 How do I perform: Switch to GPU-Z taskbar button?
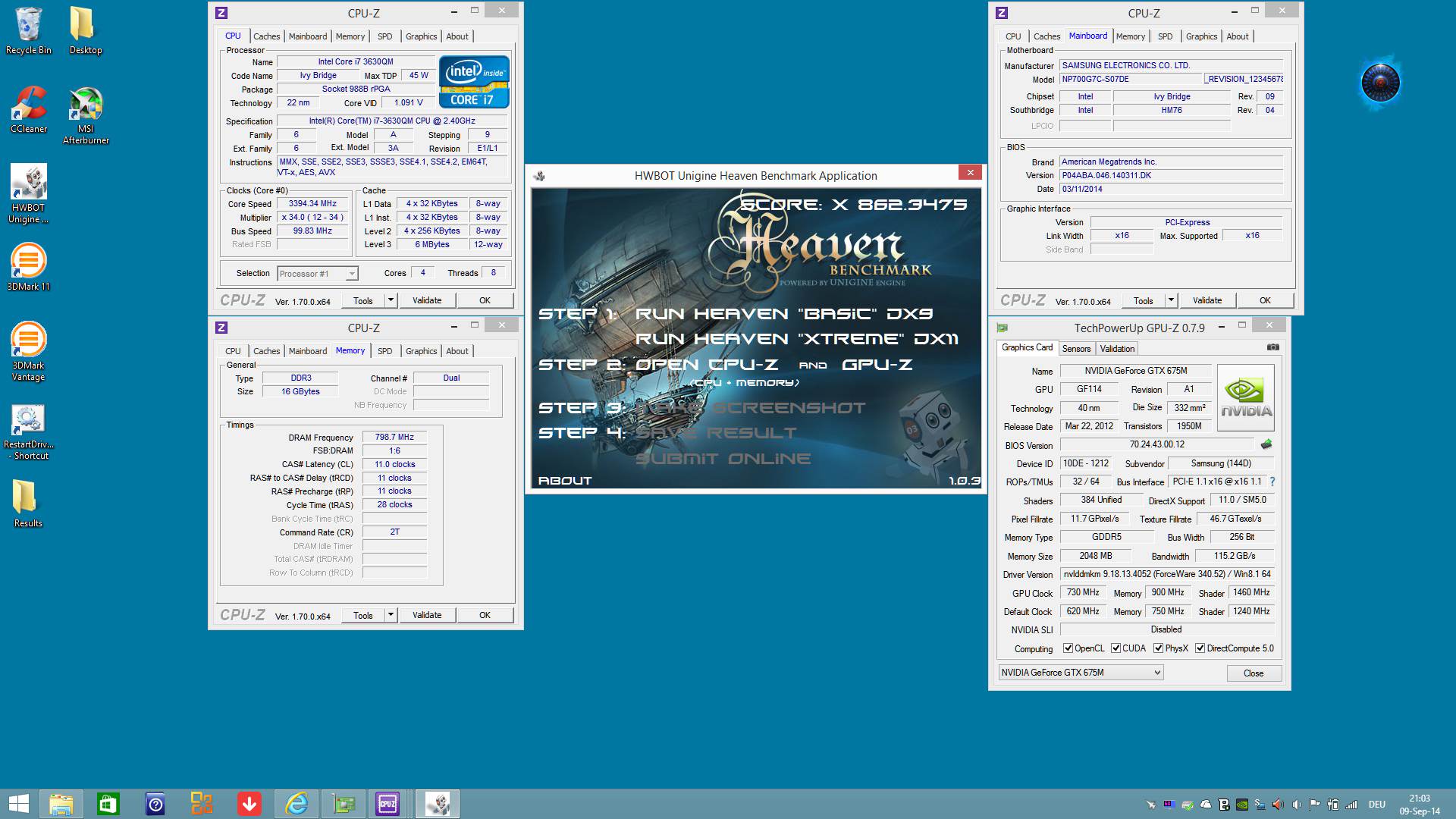344,804
